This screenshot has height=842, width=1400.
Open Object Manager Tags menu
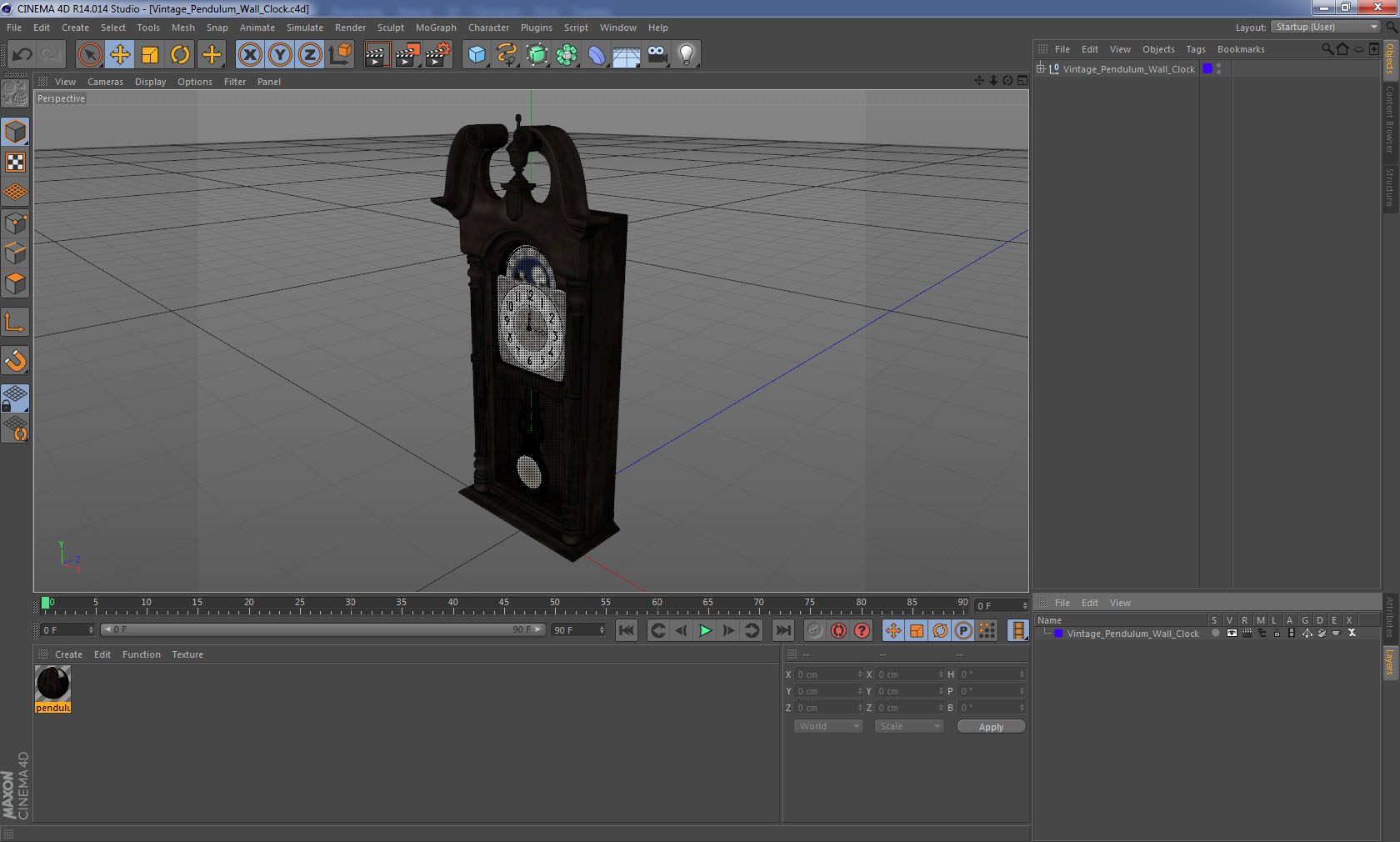(x=1196, y=49)
